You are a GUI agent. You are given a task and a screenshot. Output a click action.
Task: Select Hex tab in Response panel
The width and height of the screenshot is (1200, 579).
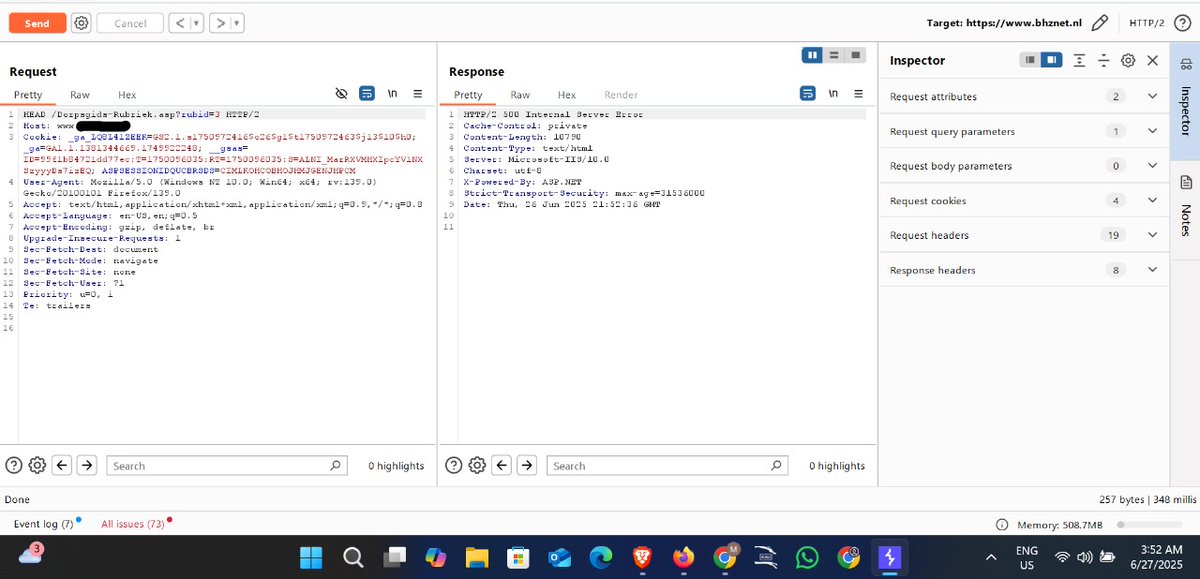tap(567, 95)
